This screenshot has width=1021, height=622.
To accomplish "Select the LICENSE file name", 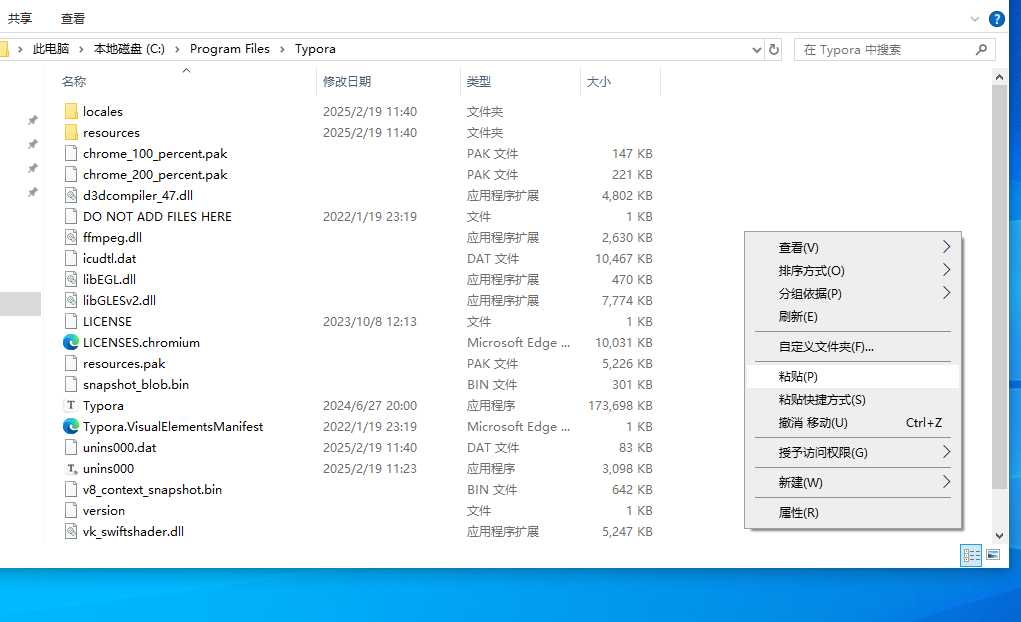I will tap(107, 322).
